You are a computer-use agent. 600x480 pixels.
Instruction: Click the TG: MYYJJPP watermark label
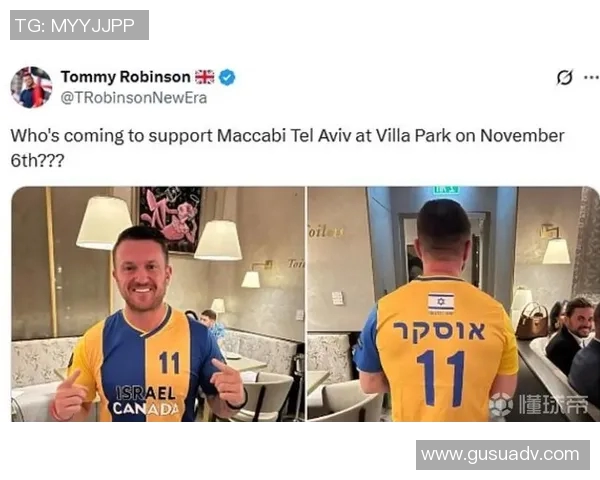point(79,25)
